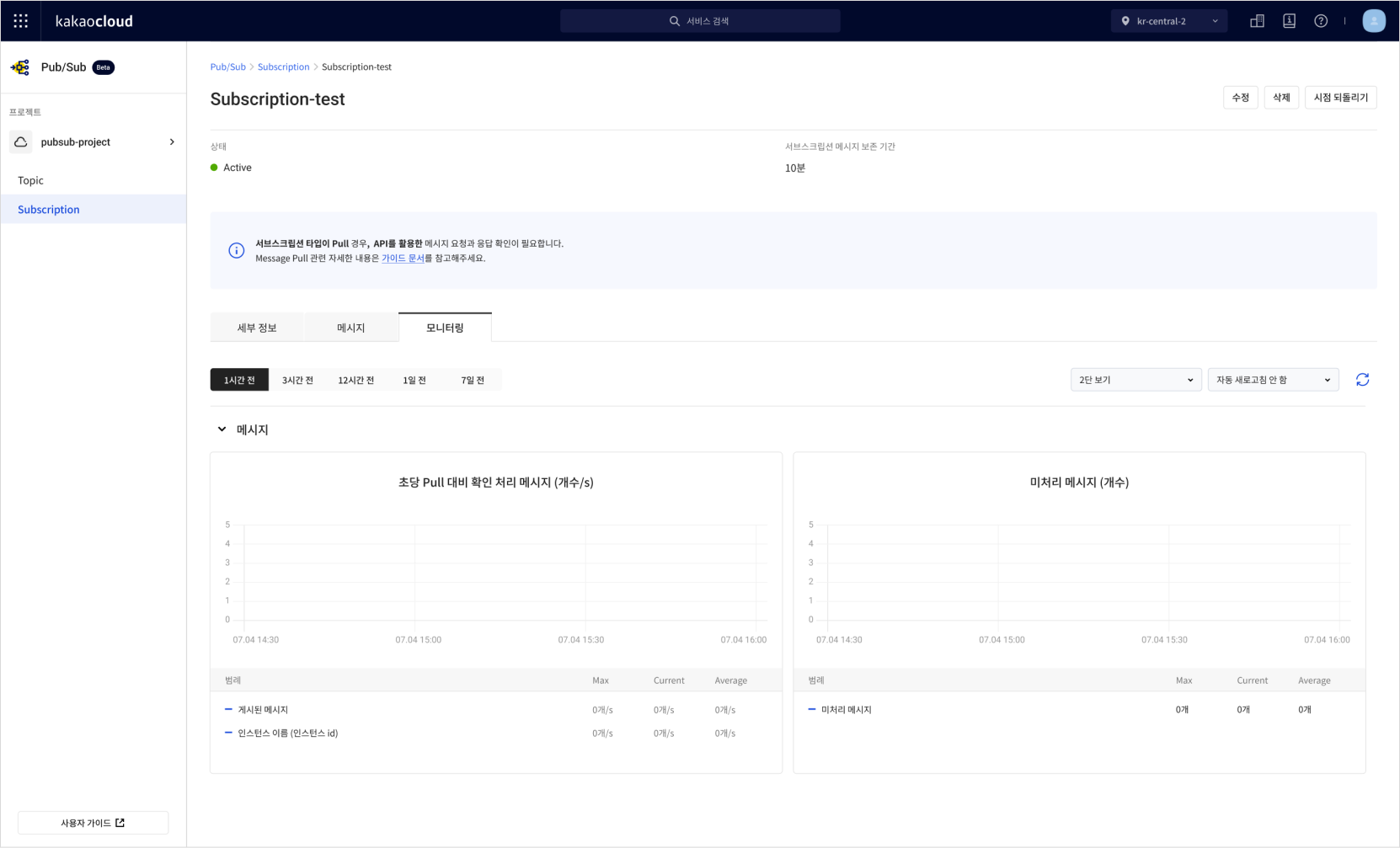Click the Pub/Sub service icon
The height and width of the screenshot is (848, 1400).
pos(20,67)
